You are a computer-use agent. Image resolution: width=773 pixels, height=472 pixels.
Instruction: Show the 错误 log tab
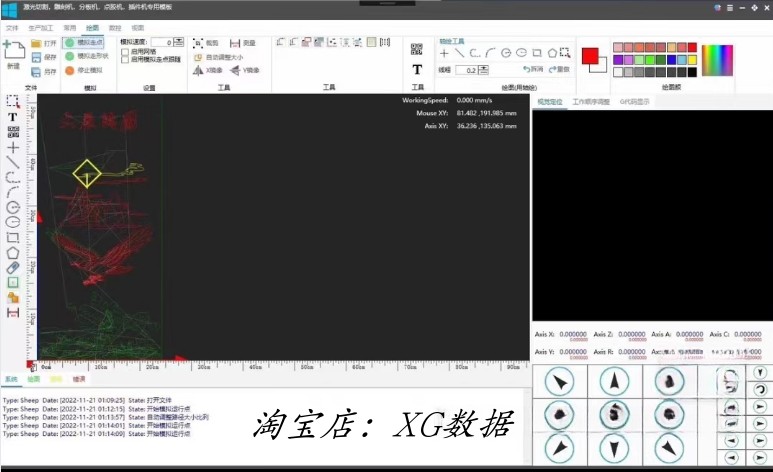(79, 379)
